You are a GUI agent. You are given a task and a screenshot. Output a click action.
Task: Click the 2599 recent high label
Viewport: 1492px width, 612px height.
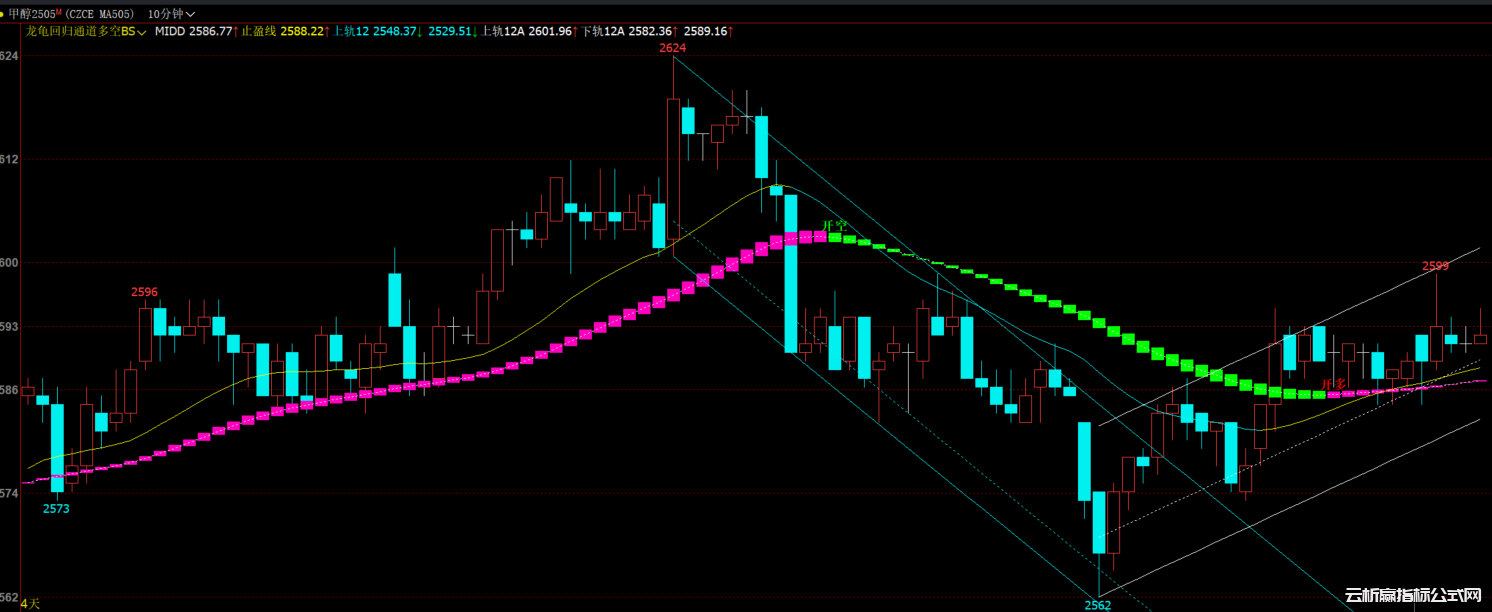pos(1435,266)
